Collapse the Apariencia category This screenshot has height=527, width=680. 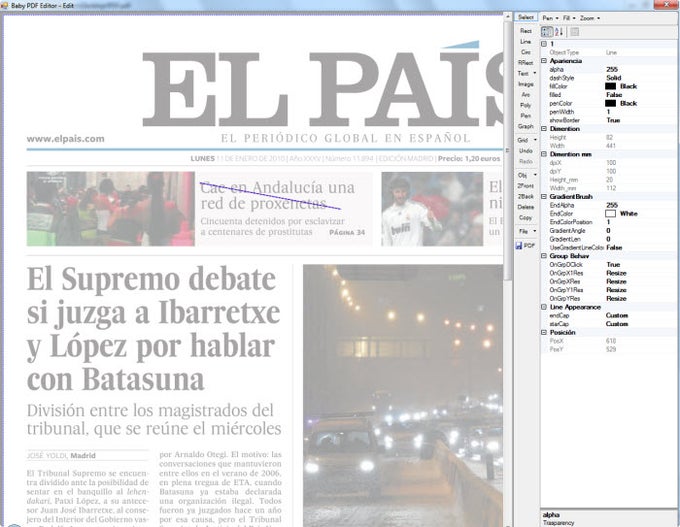point(544,61)
